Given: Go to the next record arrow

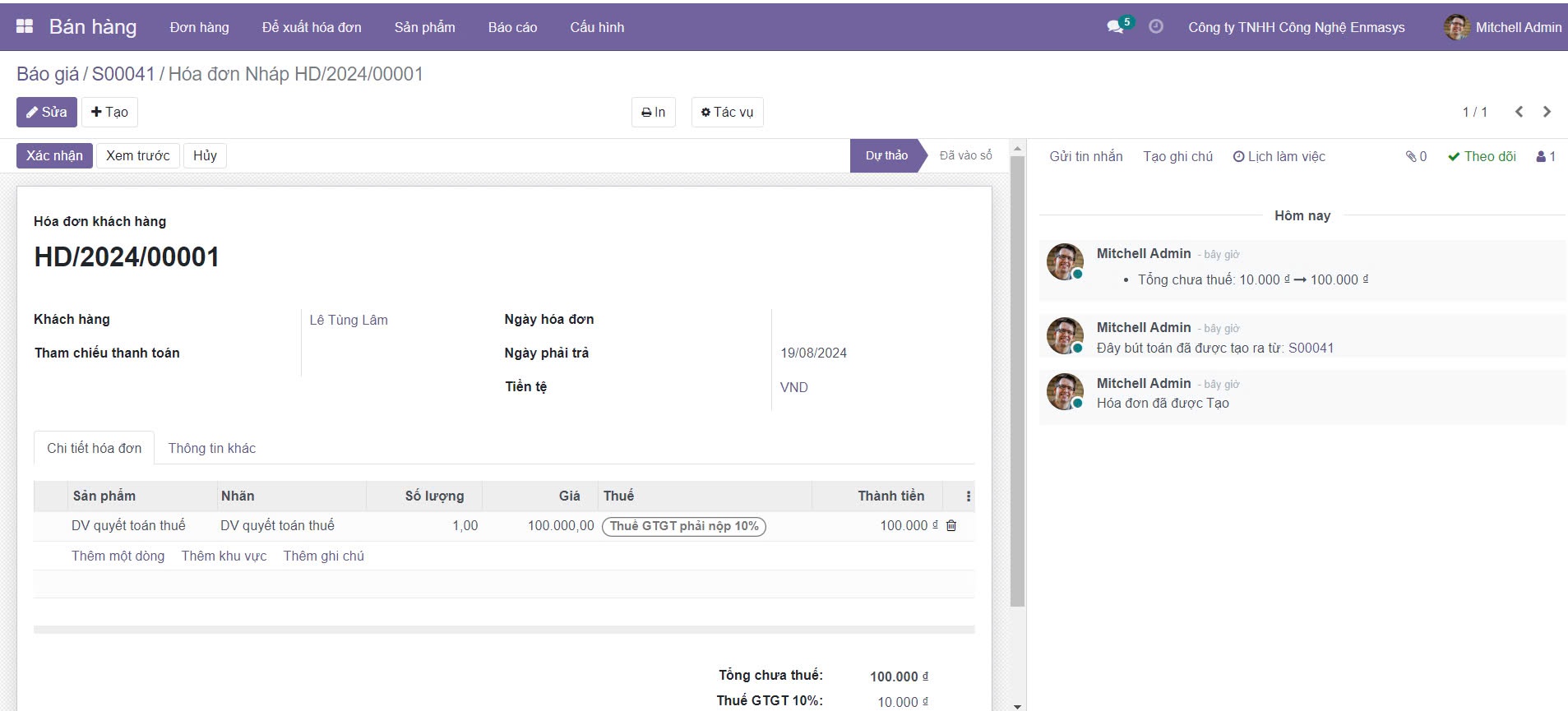Looking at the screenshot, I should click(1547, 112).
